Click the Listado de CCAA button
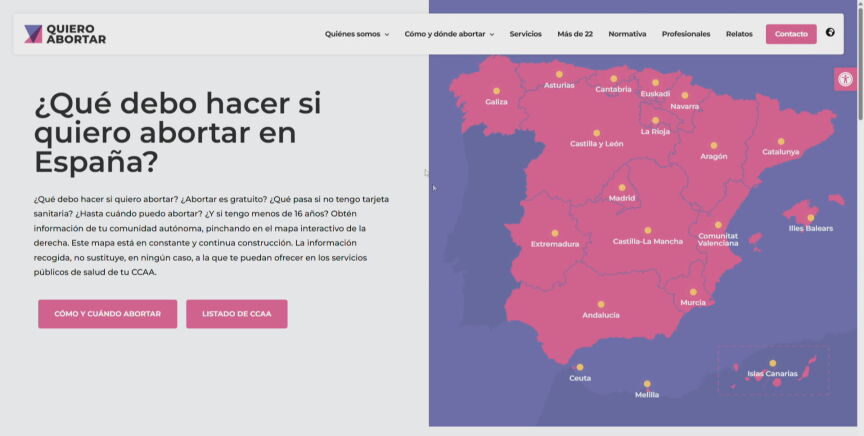The image size is (864, 436). [x=236, y=314]
